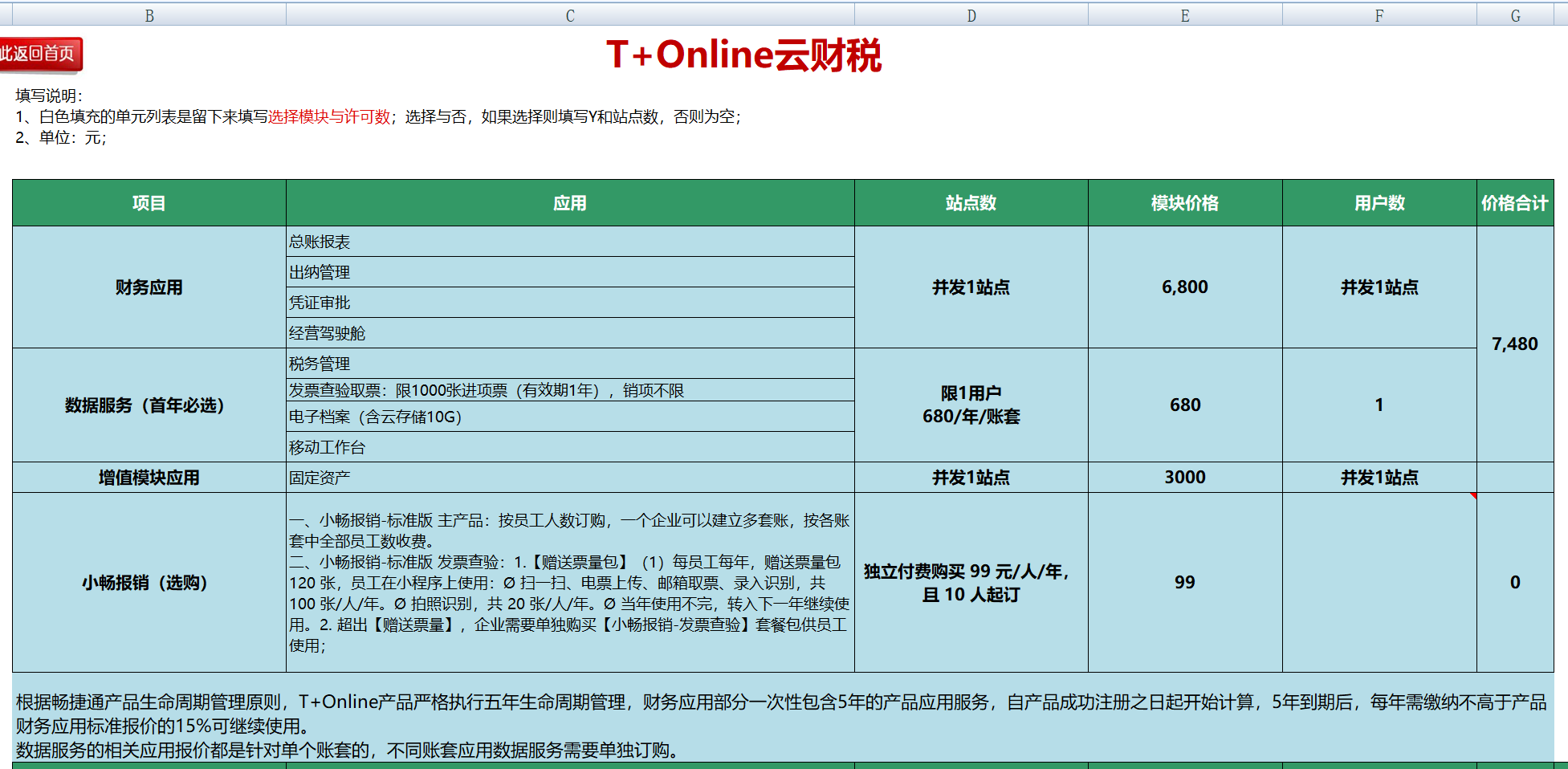Select the 总账报表 row
This screenshot has height=769, width=1568.
pyautogui.click(x=570, y=242)
